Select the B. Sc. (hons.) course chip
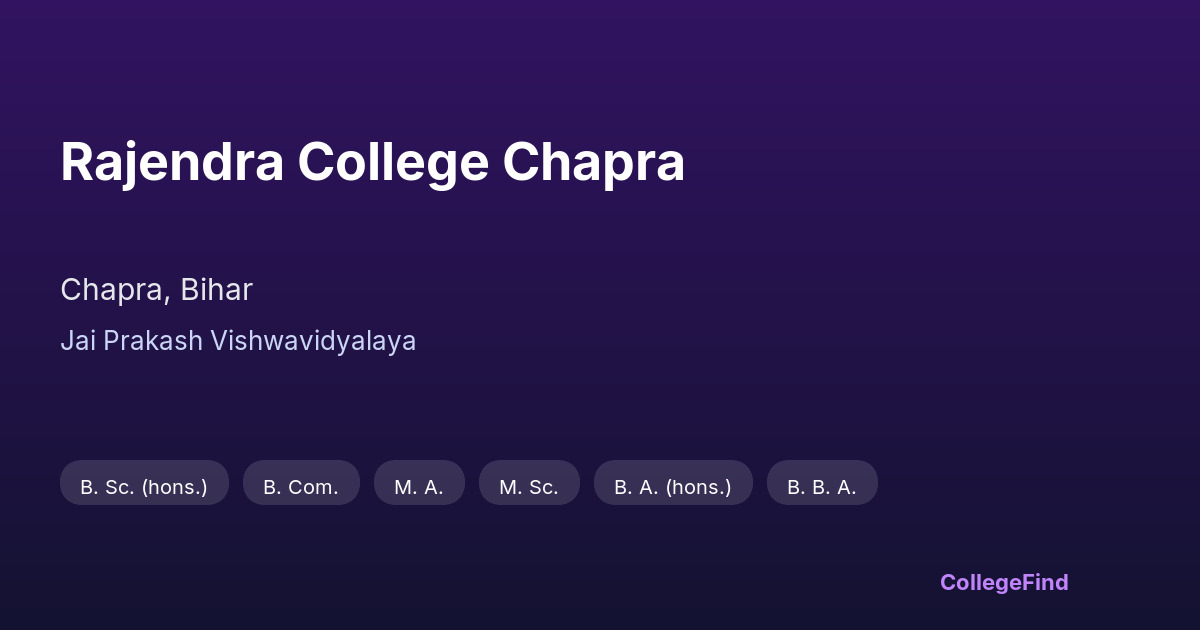This screenshot has height=630, width=1200. [x=144, y=483]
